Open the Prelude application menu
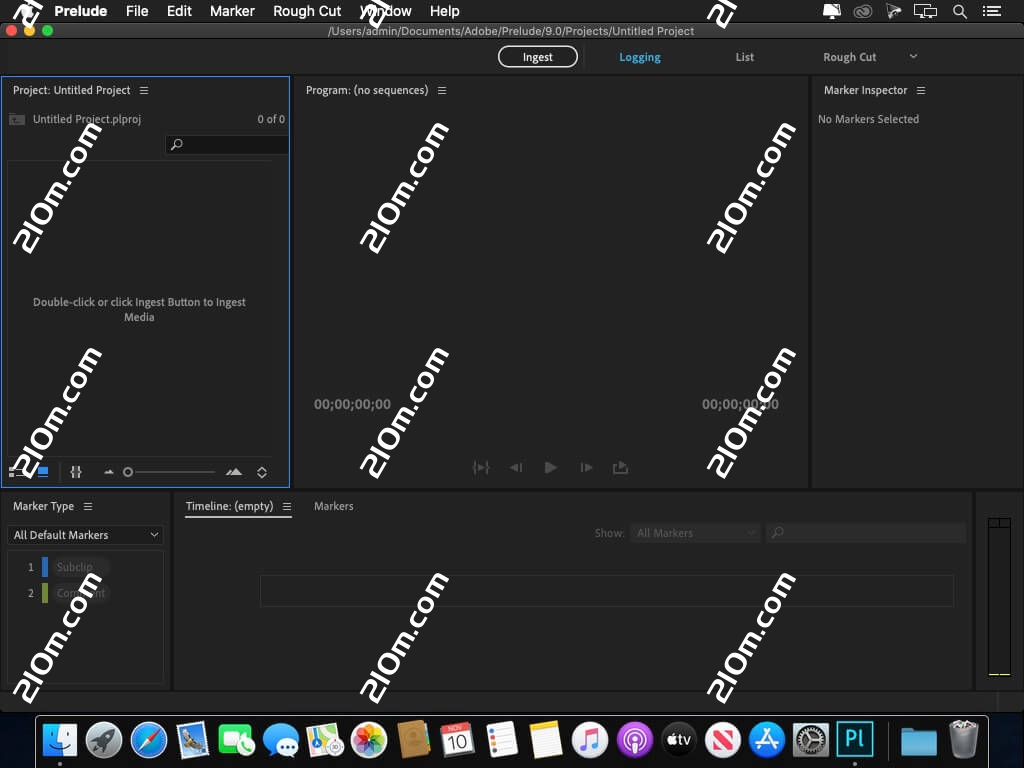This screenshot has height=768, width=1024. click(80, 11)
